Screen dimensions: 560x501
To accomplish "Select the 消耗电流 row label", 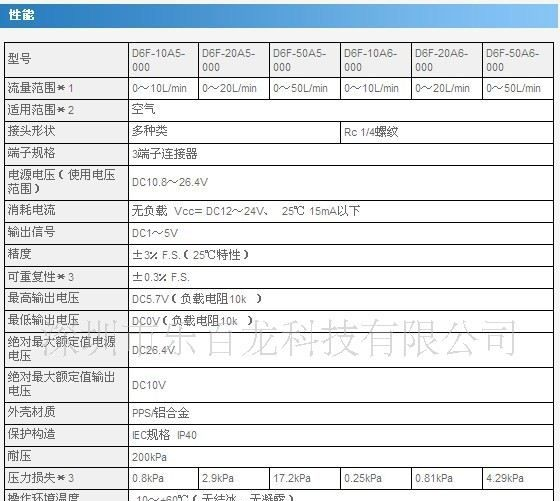I will 31,210.
